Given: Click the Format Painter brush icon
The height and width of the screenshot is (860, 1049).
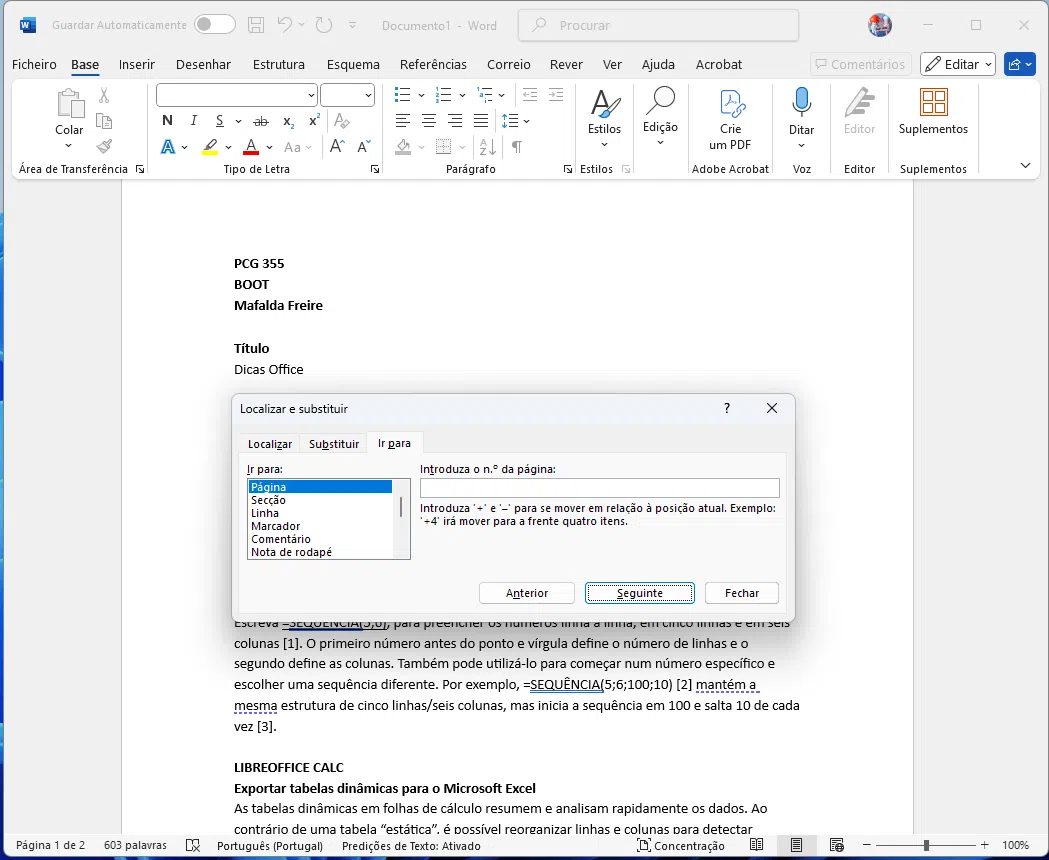Looking at the screenshot, I should [104, 146].
